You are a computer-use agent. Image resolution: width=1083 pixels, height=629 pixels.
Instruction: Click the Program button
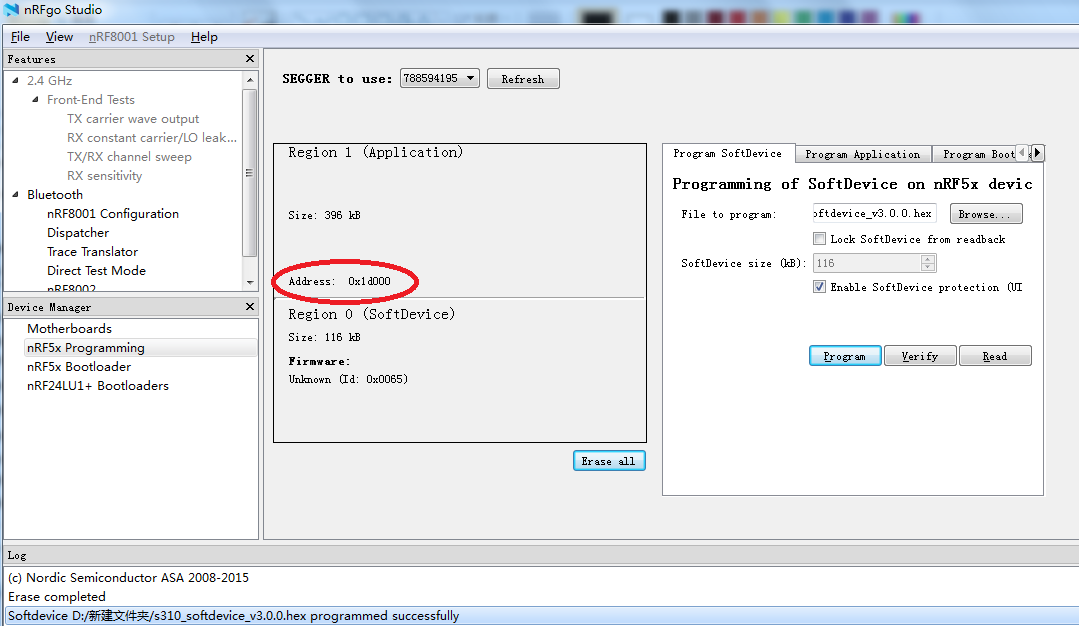point(845,356)
